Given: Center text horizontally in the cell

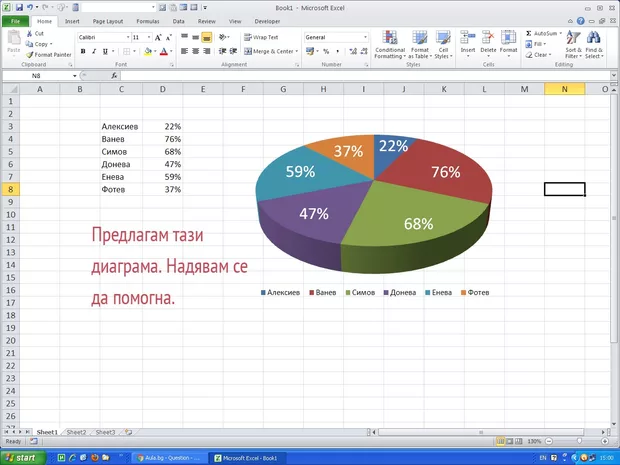Looking at the screenshot, I should tap(195, 51).
